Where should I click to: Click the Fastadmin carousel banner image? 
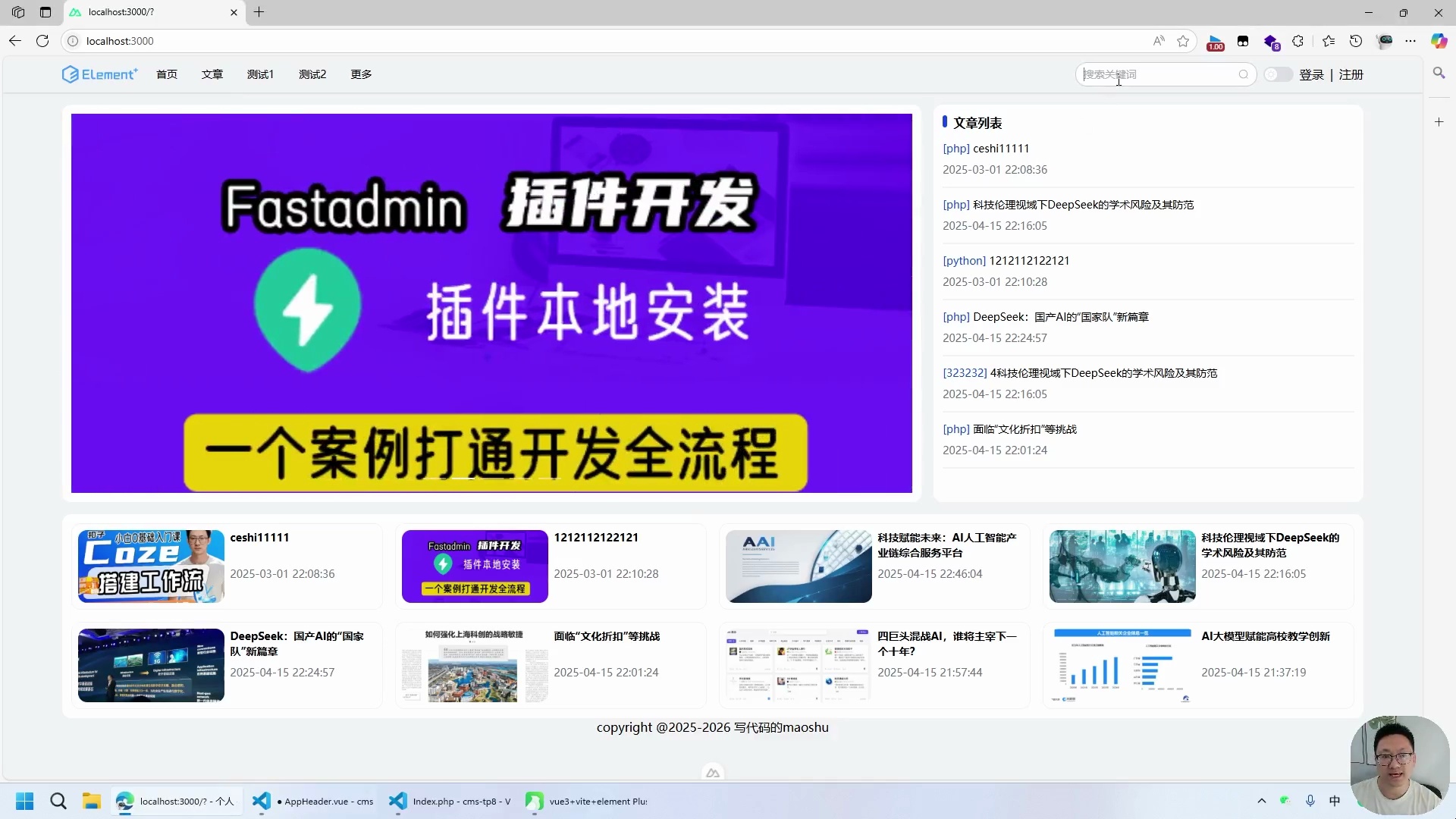[x=491, y=303]
